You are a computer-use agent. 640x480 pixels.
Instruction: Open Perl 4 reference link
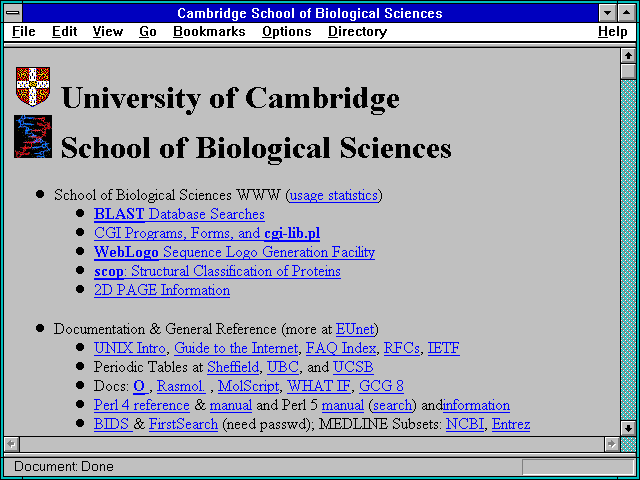point(142,405)
